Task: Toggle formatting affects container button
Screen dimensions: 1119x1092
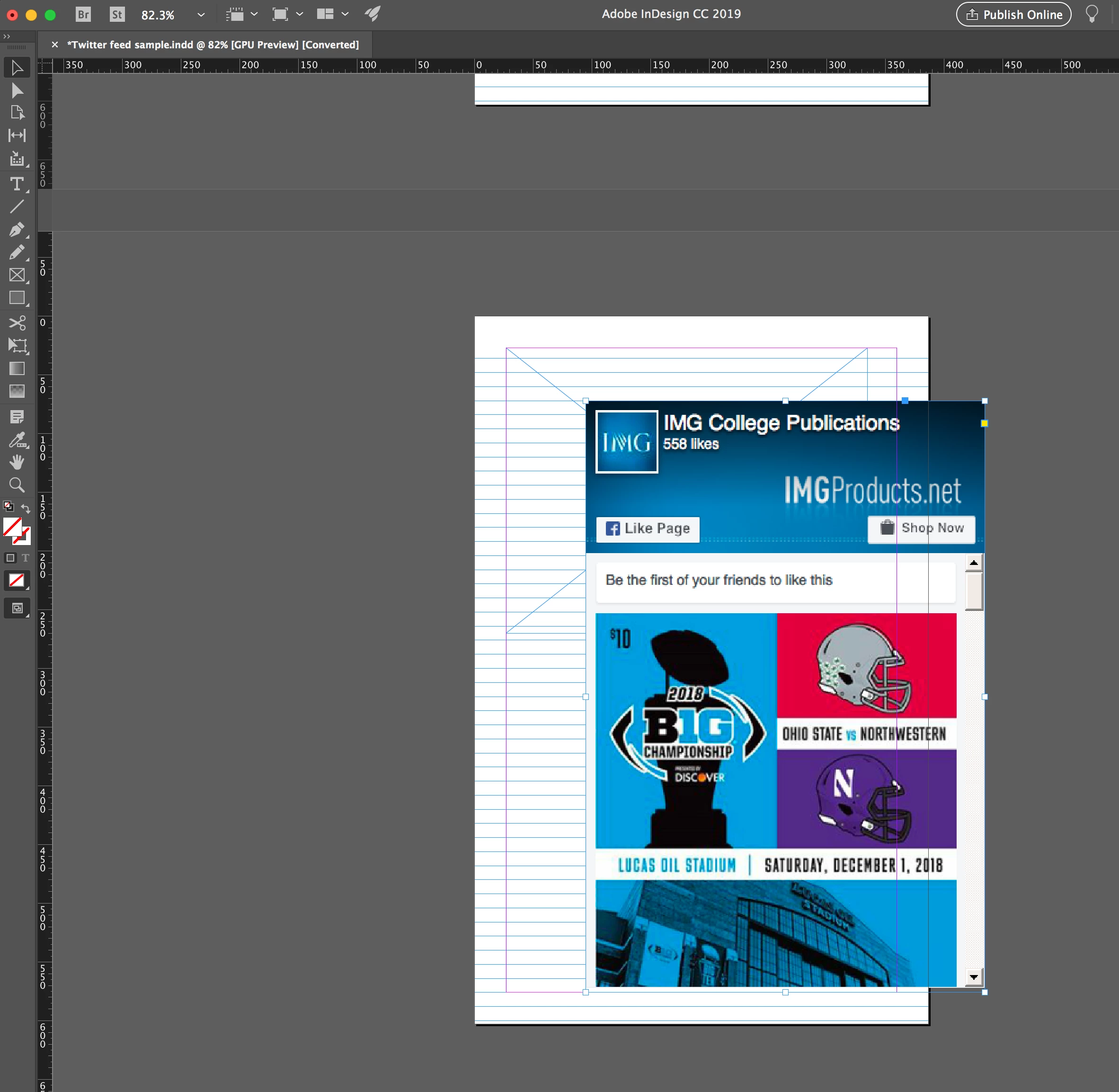Action: click(x=10, y=557)
